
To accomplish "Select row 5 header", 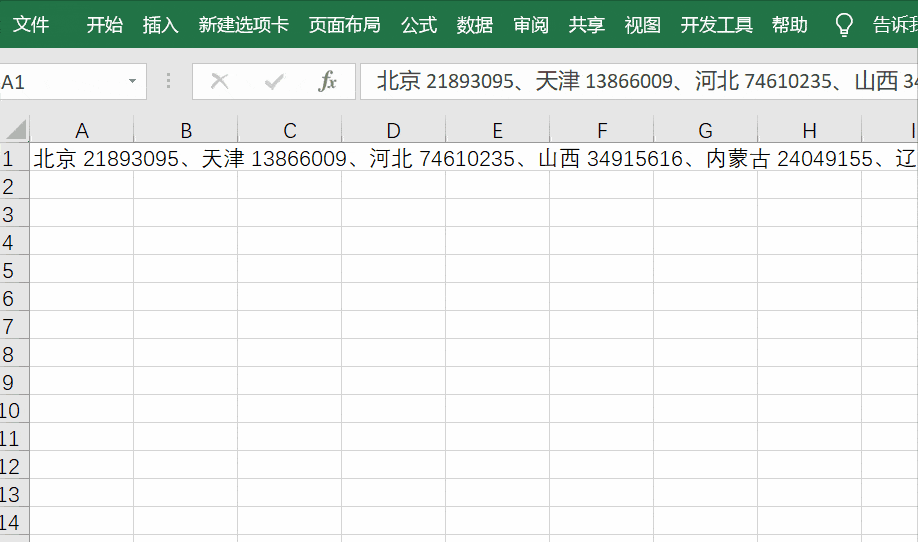I will click(x=14, y=270).
